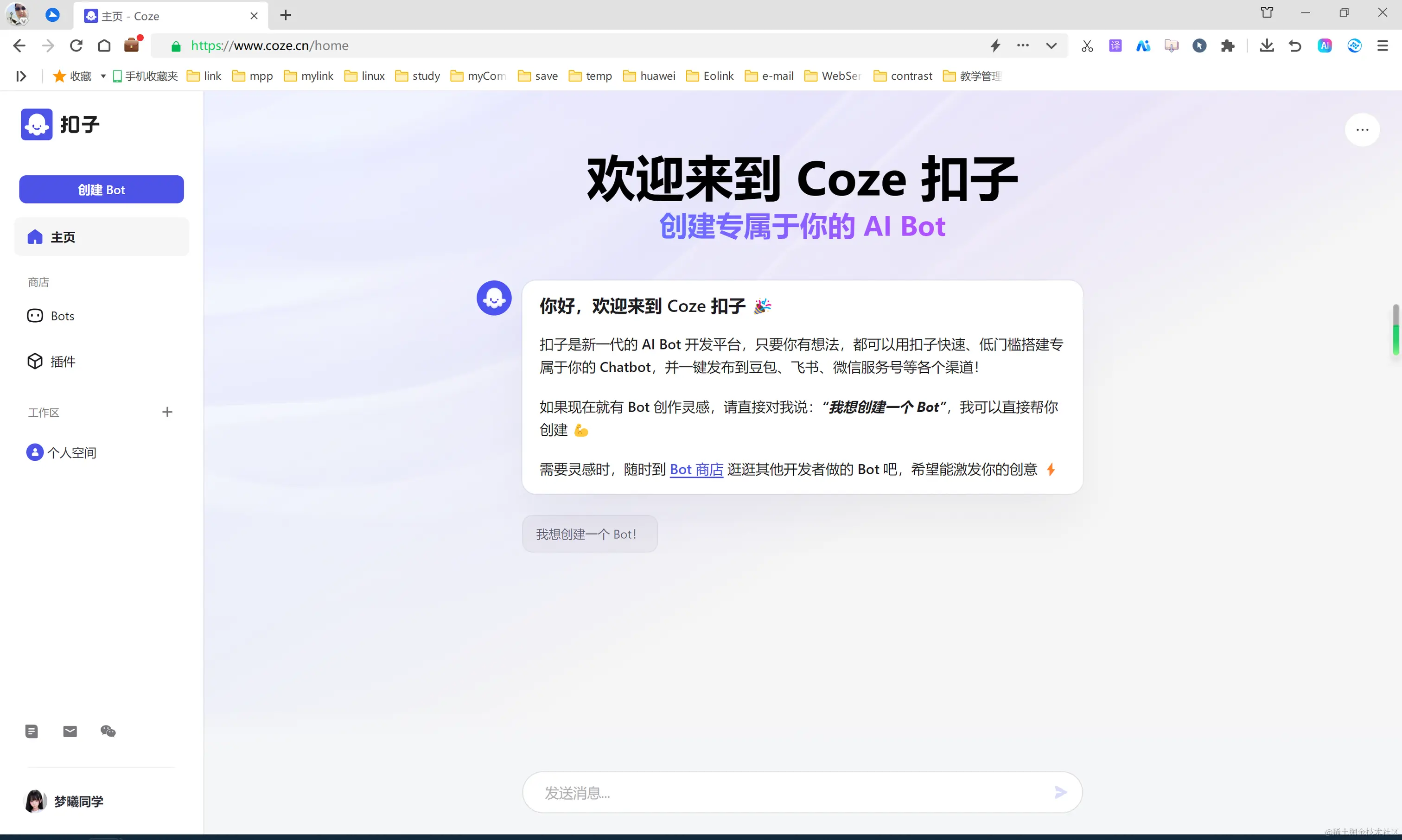Select Bots in the store menu
1402x840 pixels.
coord(62,316)
